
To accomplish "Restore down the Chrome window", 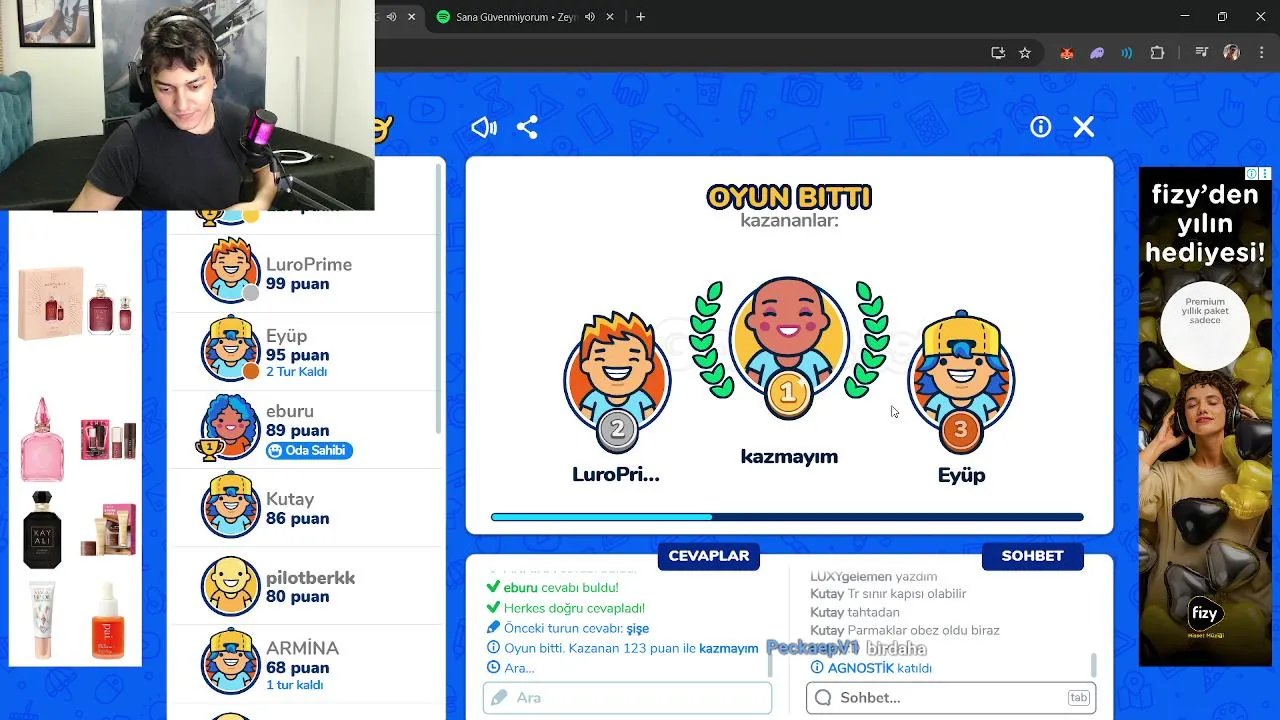I will [x=1222, y=17].
